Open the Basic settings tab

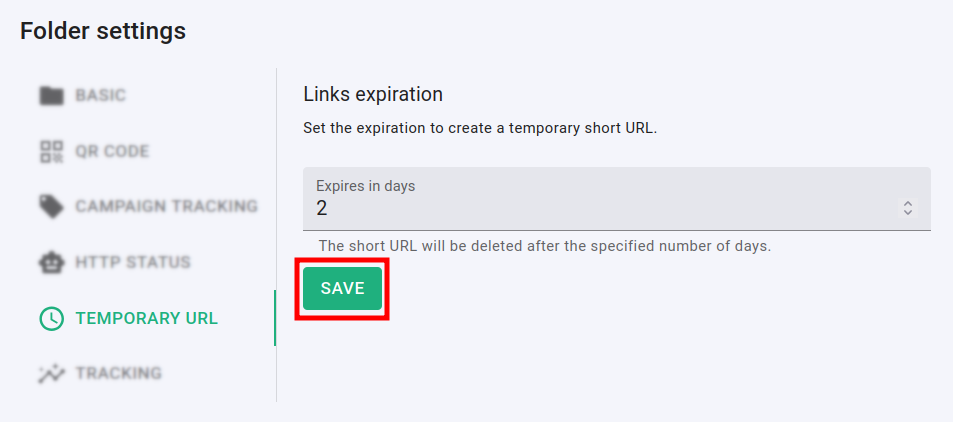click(101, 96)
